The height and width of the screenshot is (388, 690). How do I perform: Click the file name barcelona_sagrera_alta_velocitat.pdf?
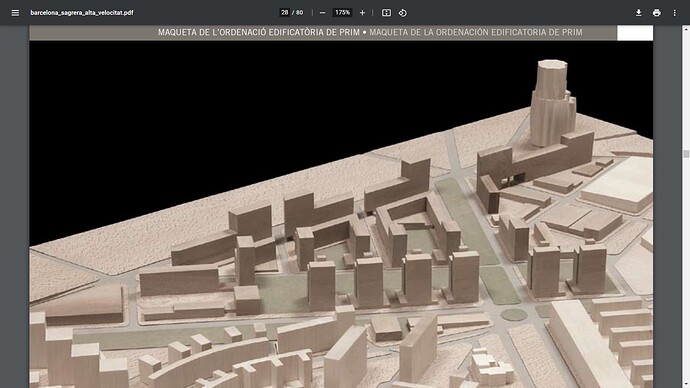[x=82, y=13]
